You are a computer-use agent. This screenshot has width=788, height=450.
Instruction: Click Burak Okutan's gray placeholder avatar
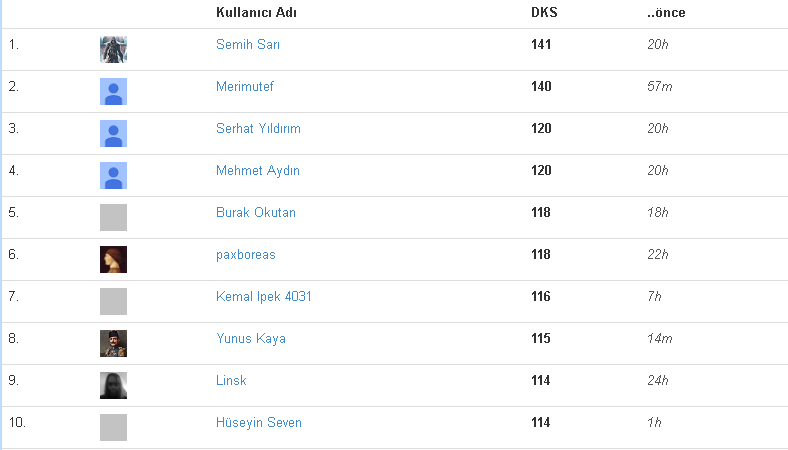[x=113, y=217]
